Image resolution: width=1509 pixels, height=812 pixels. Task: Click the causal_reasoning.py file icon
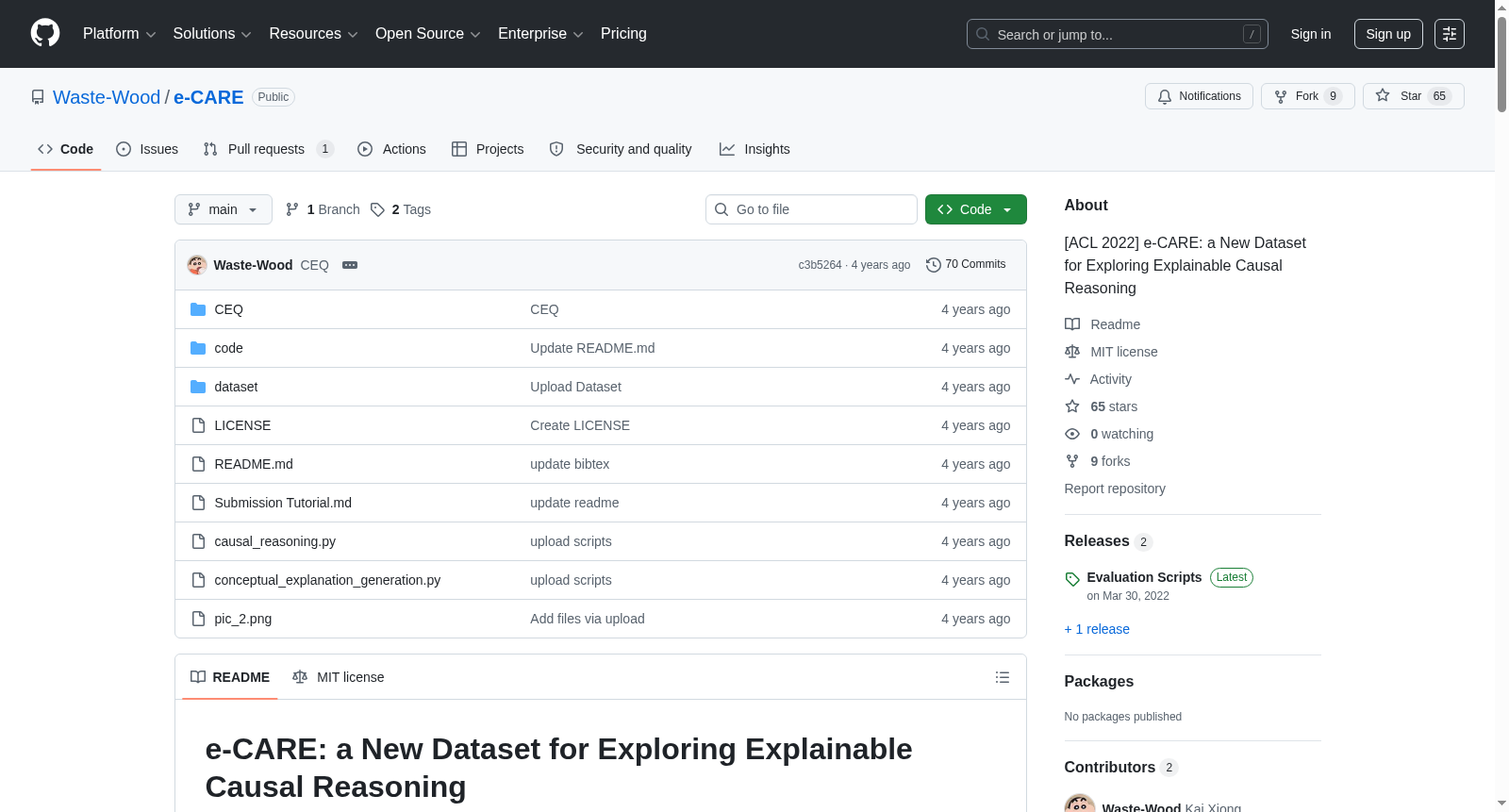(x=198, y=541)
